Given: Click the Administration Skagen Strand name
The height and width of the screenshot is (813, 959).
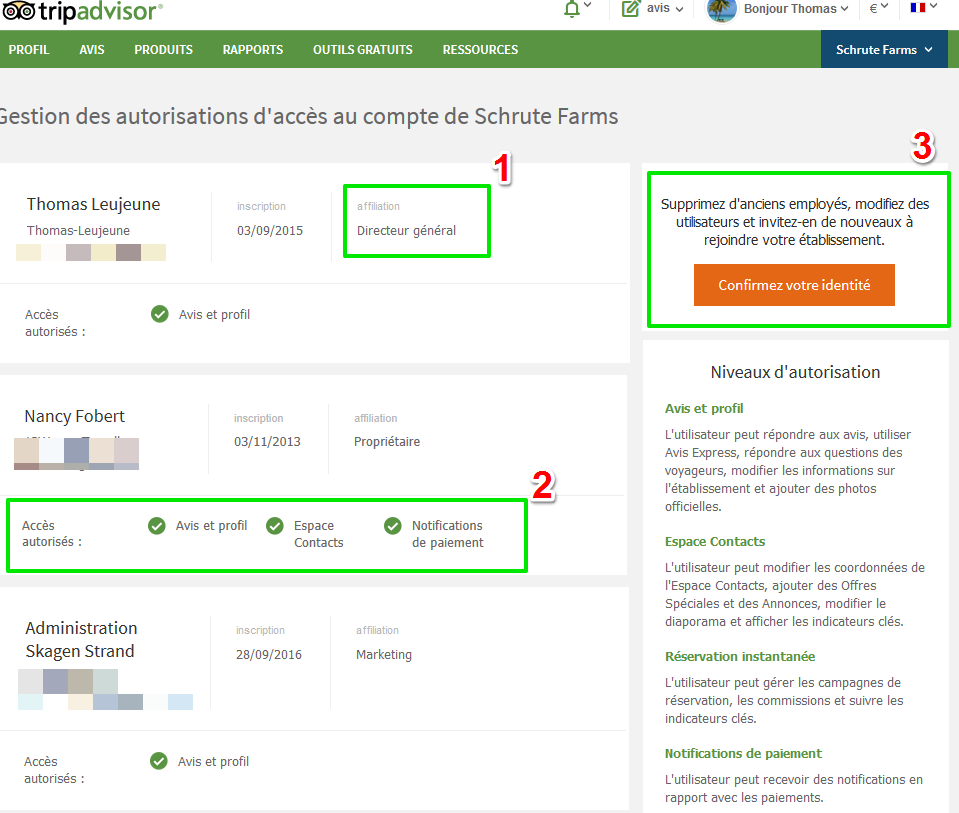Looking at the screenshot, I should [81, 639].
